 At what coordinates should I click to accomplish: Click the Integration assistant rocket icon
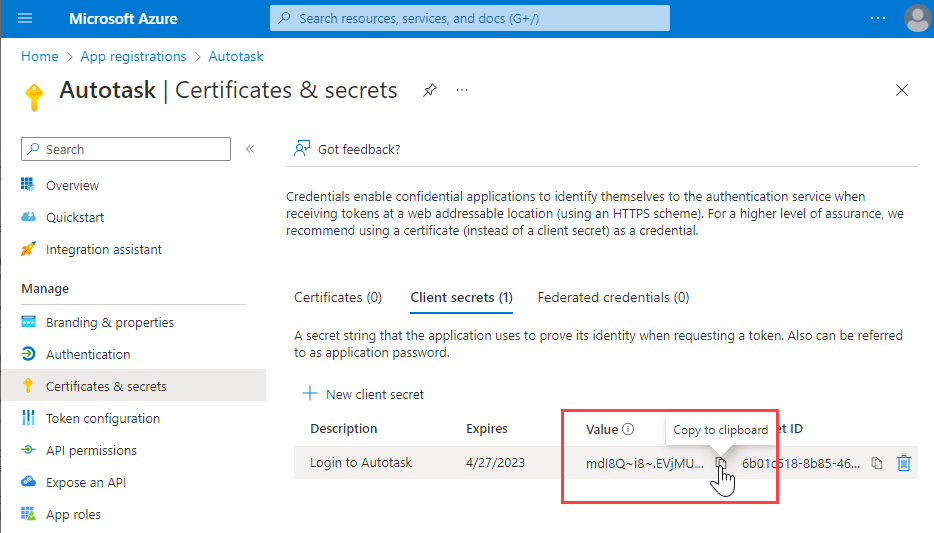[x=28, y=249]
